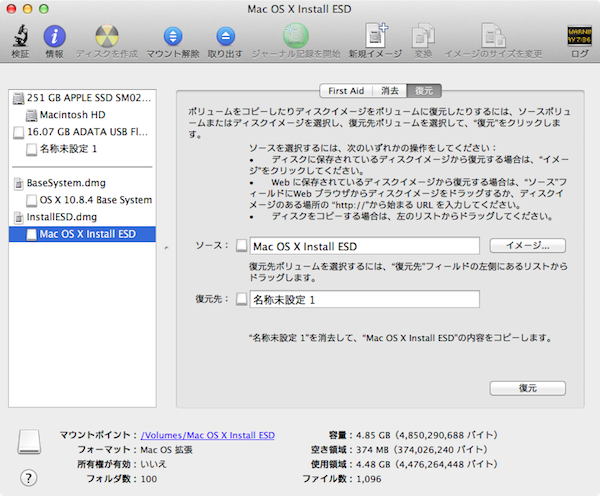The width and height of the screenshot is (600, 496).
Task: Click the sidebar split-view divider handle
Action: point(166,248)
